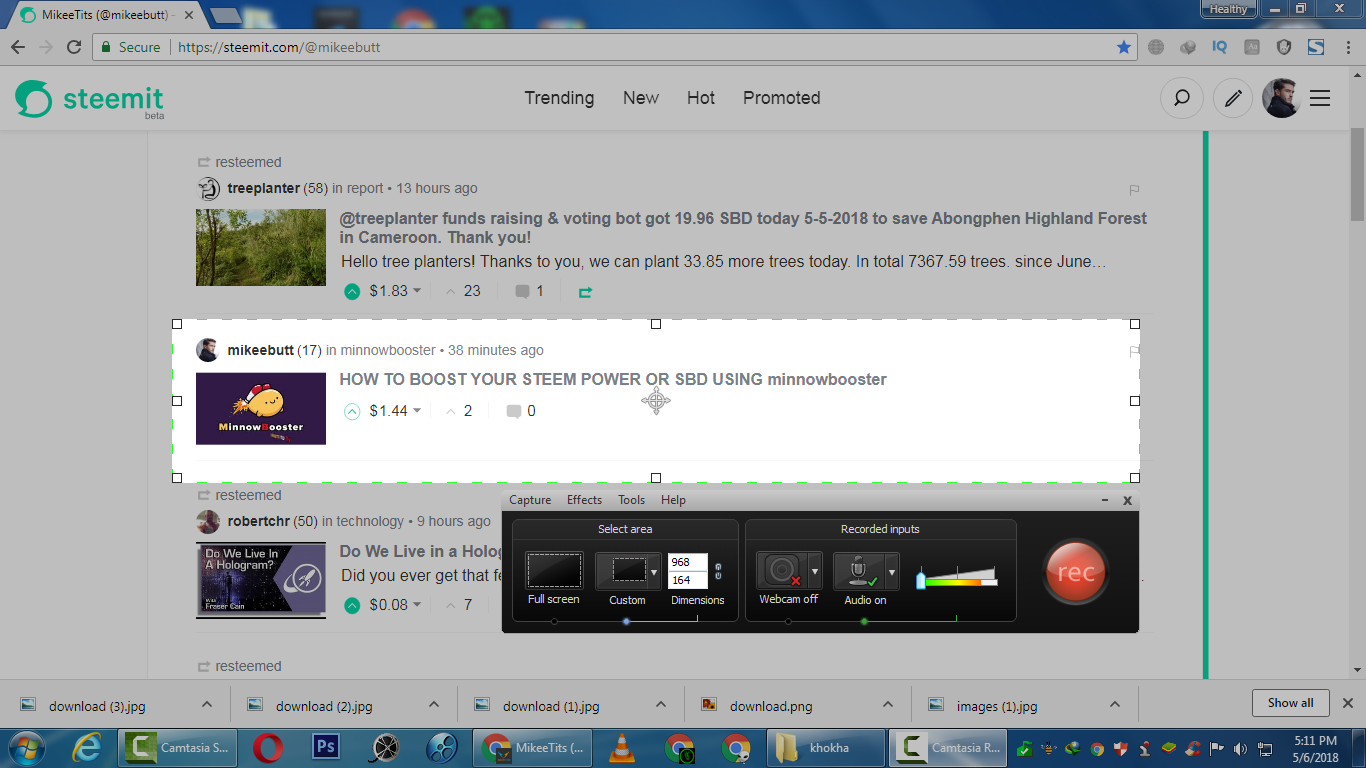
Task: Open the Steemit search icon
Action: 1181,98
